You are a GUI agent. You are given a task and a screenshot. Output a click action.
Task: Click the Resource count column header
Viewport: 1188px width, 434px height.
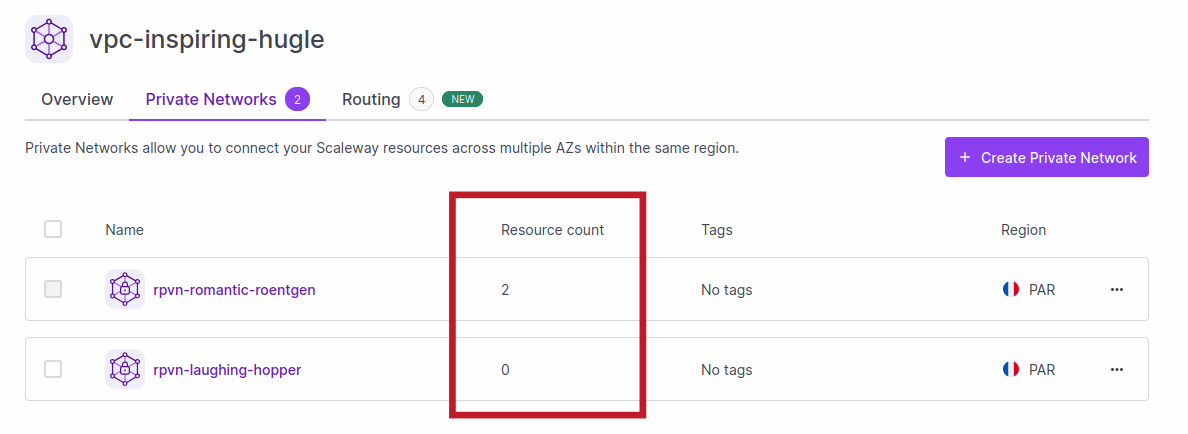552,229
